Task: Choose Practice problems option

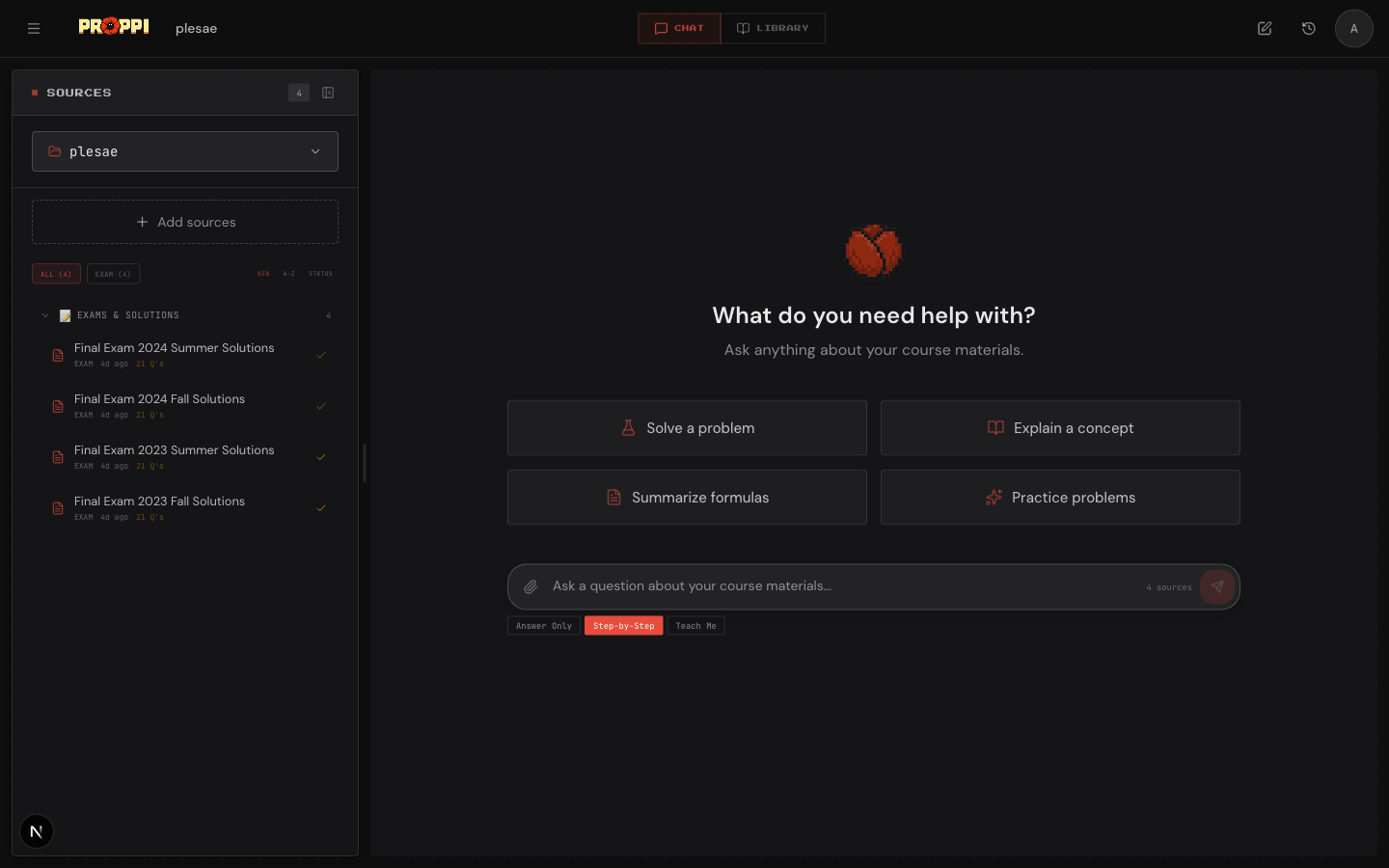Action: 1060,497
